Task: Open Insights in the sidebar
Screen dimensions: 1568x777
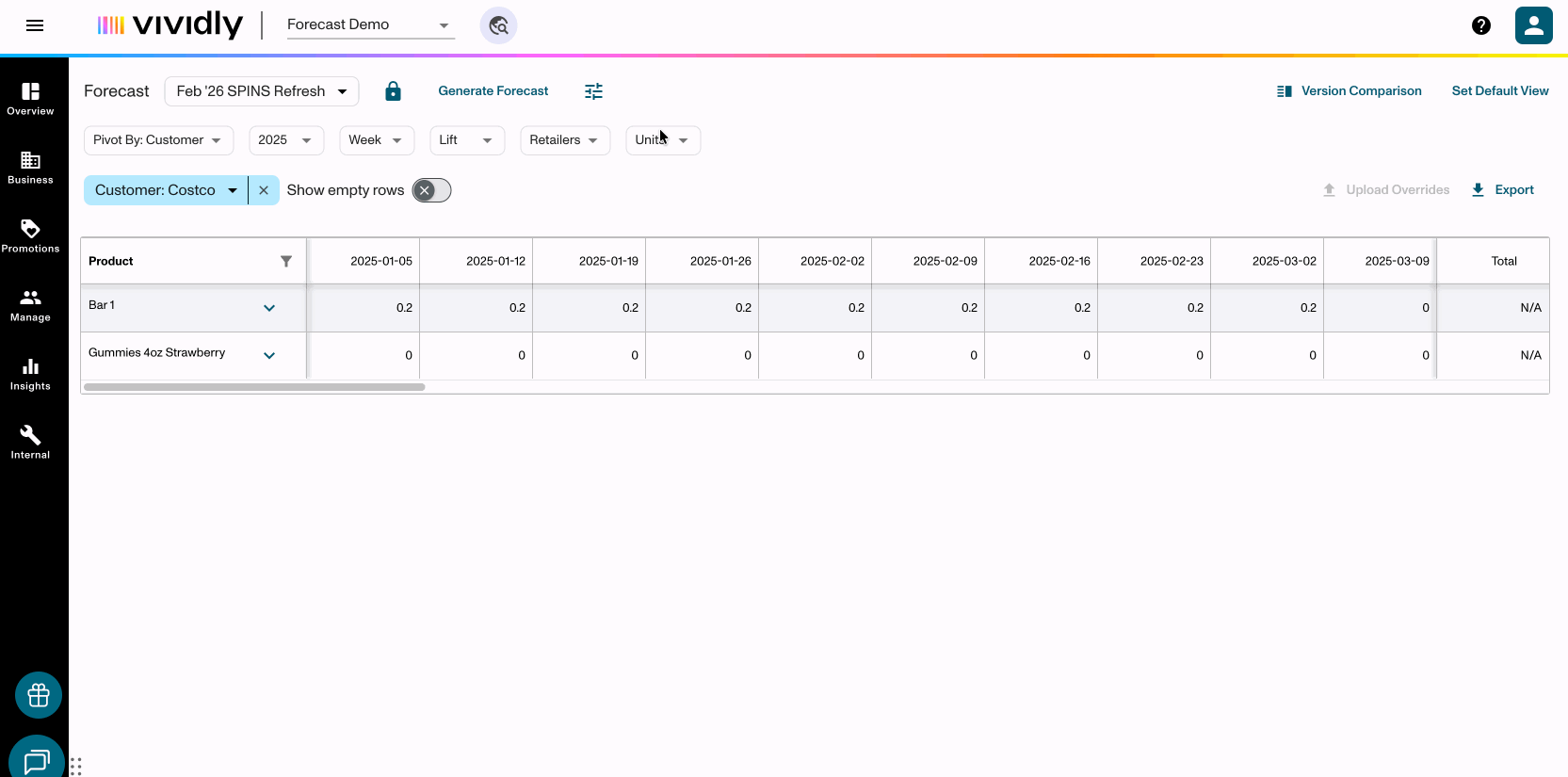Action: [30, 373]
